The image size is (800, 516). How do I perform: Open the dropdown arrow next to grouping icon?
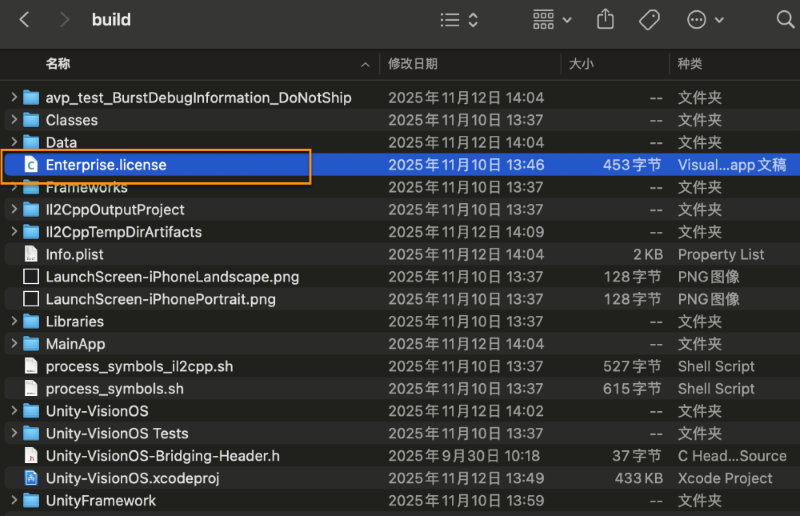567,20
